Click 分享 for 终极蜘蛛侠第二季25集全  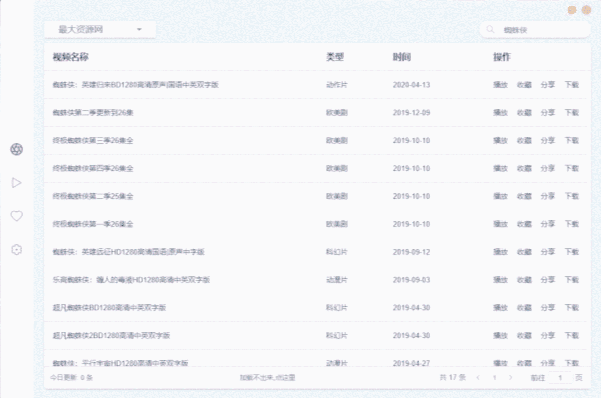pyautogui.click(x=548, y=196)
